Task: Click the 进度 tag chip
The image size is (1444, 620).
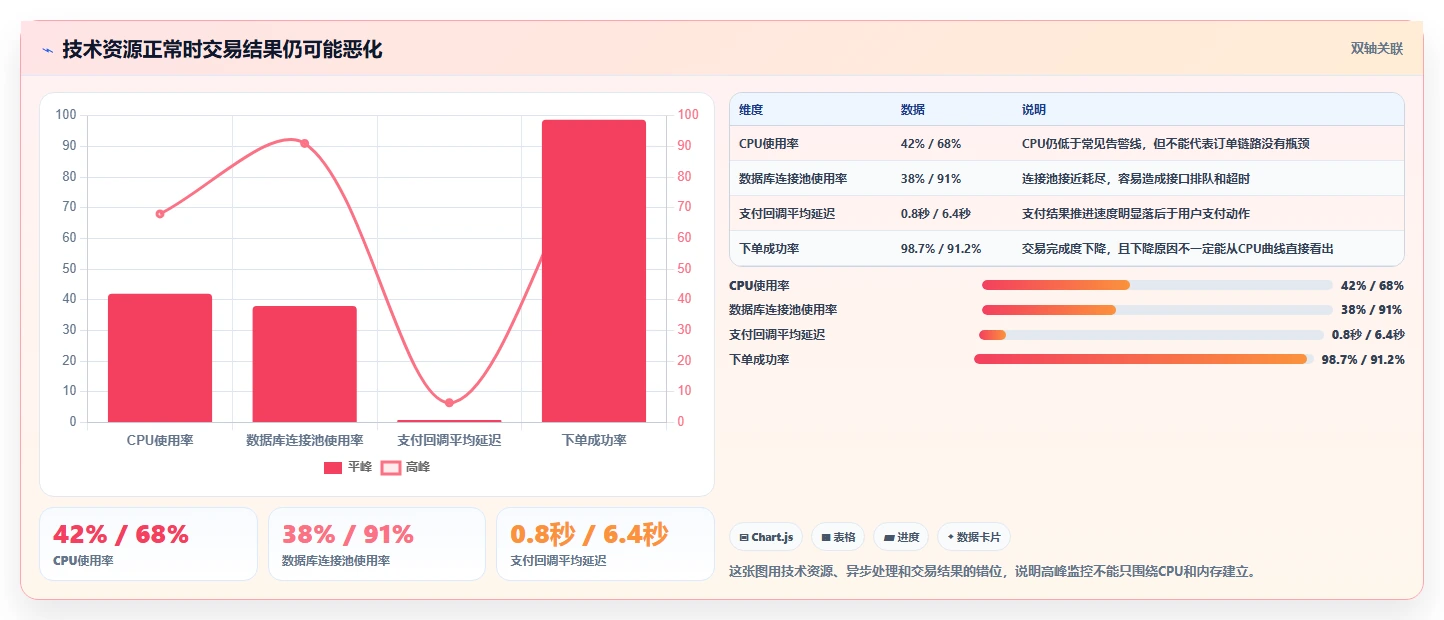Action: point(901,537)
